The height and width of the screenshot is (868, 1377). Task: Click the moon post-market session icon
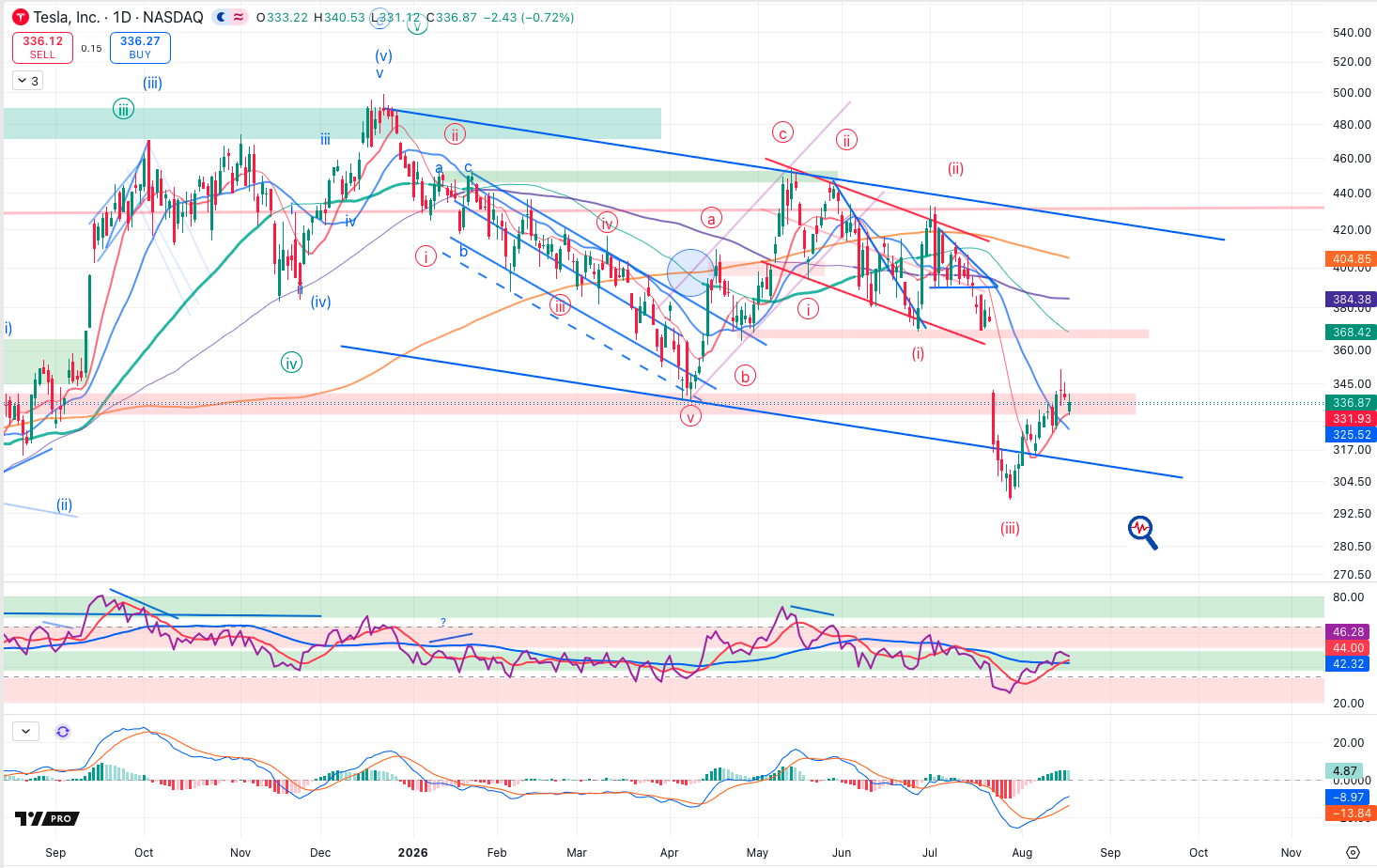tap(220, 17)
